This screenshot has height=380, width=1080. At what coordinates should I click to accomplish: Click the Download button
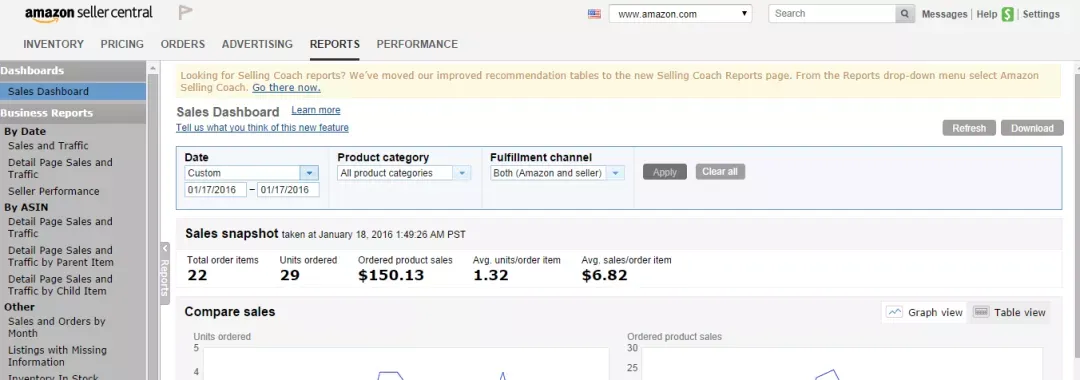tap(1032, 128)
